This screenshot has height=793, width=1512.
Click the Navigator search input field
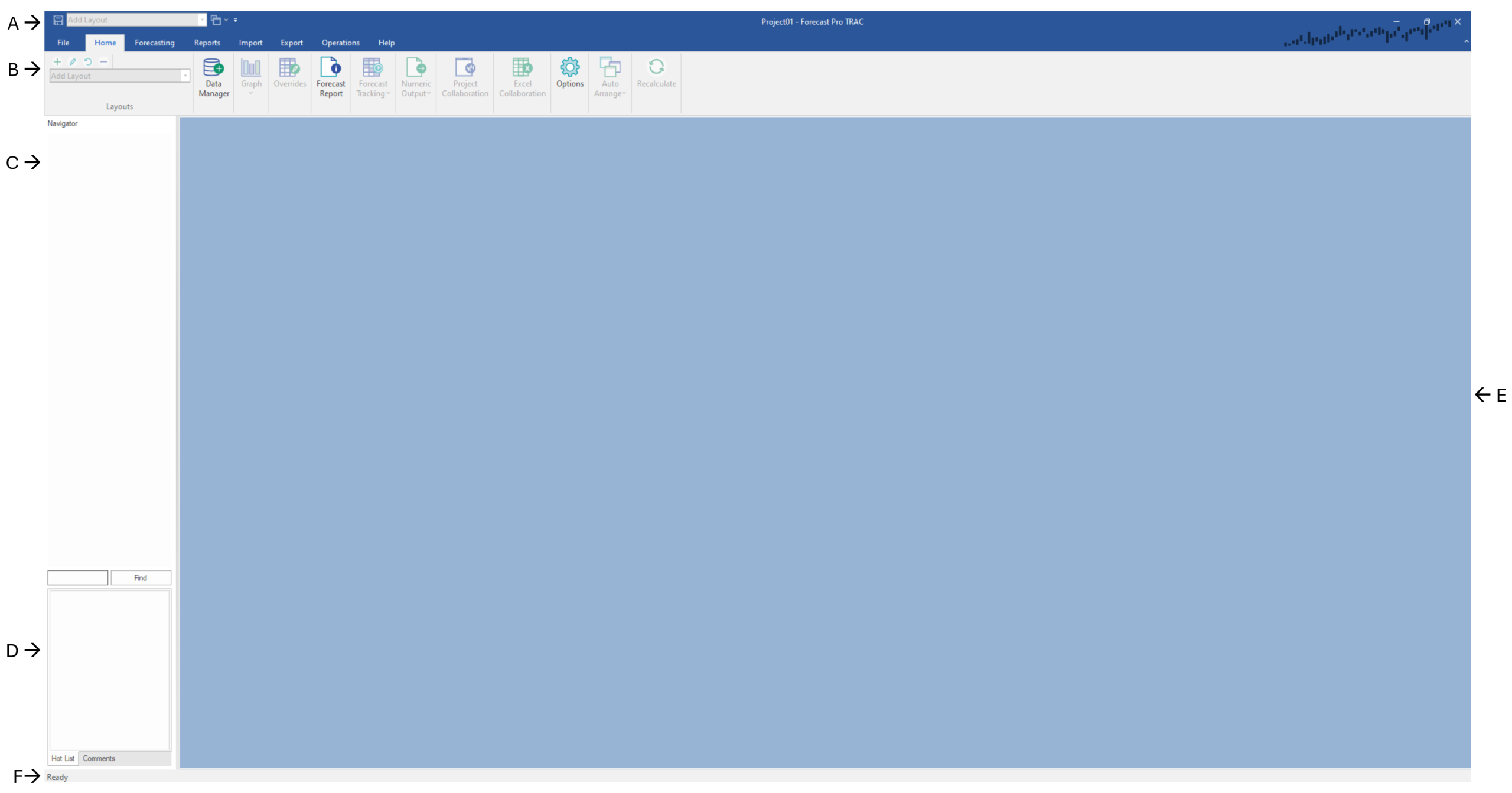[x=78, y=577]
